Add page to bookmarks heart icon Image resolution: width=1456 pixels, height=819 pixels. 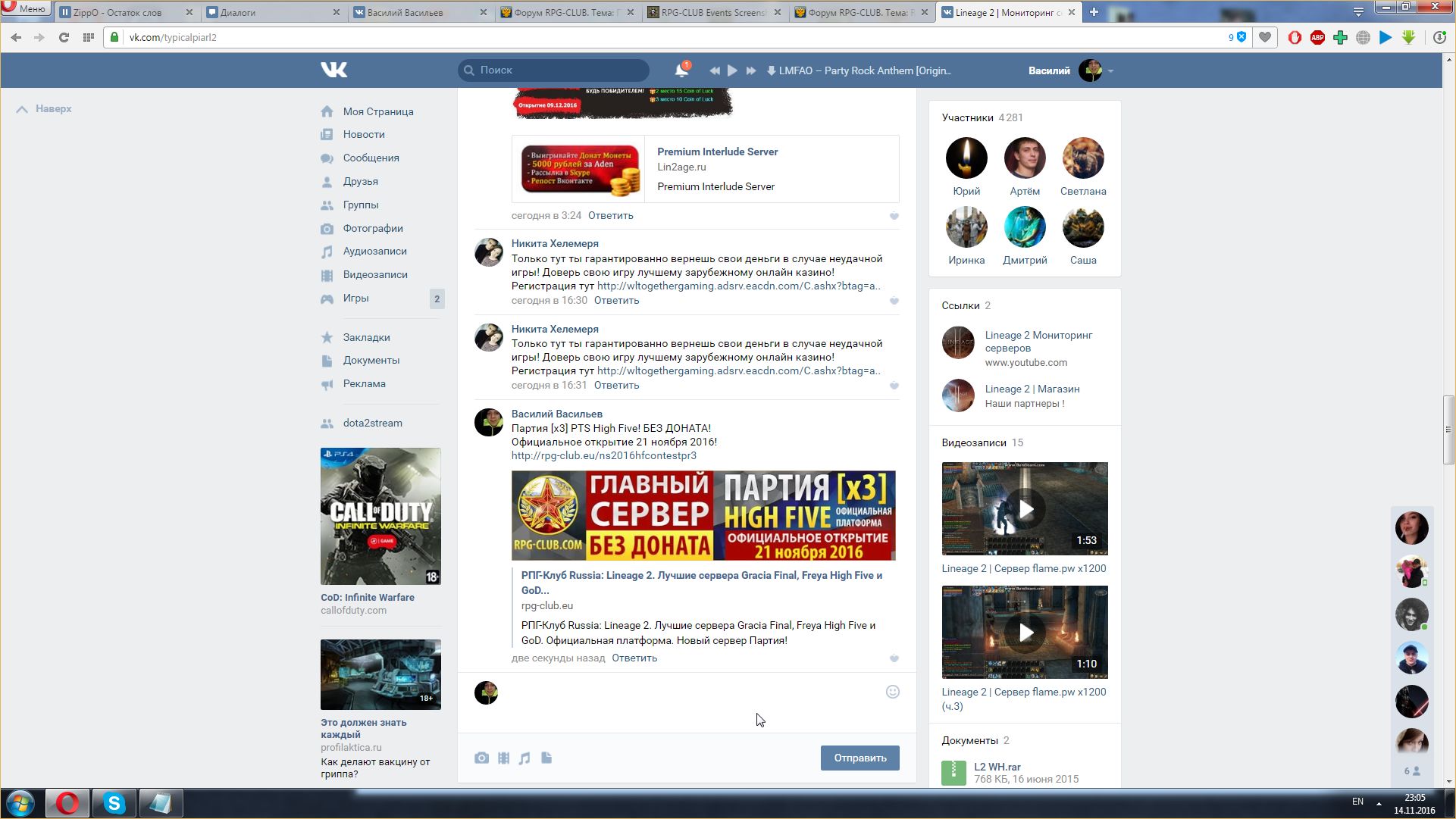(x=1264, y=37)
